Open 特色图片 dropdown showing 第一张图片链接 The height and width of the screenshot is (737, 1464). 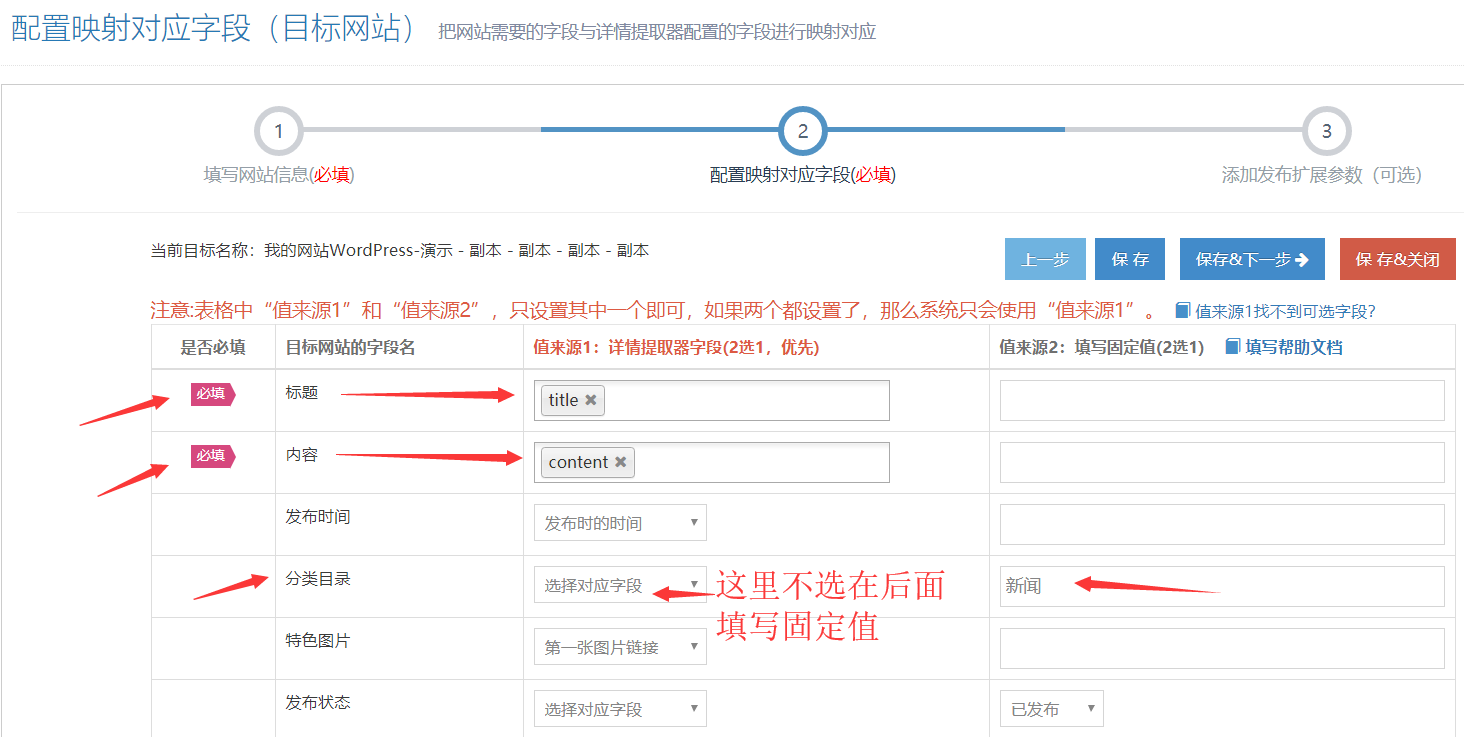(x=620, y=647)
